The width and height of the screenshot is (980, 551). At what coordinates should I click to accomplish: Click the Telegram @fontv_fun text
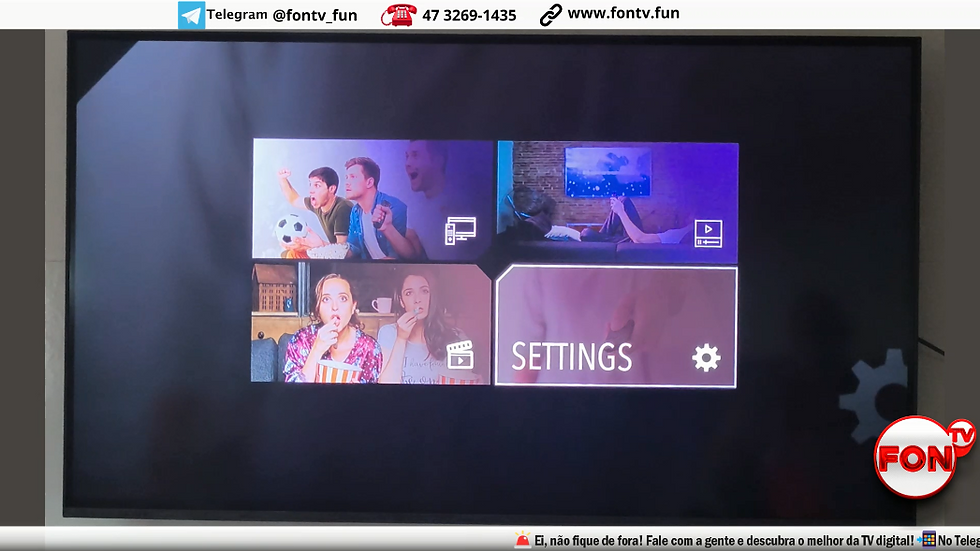pyautogui.click(x=282, y=15)
